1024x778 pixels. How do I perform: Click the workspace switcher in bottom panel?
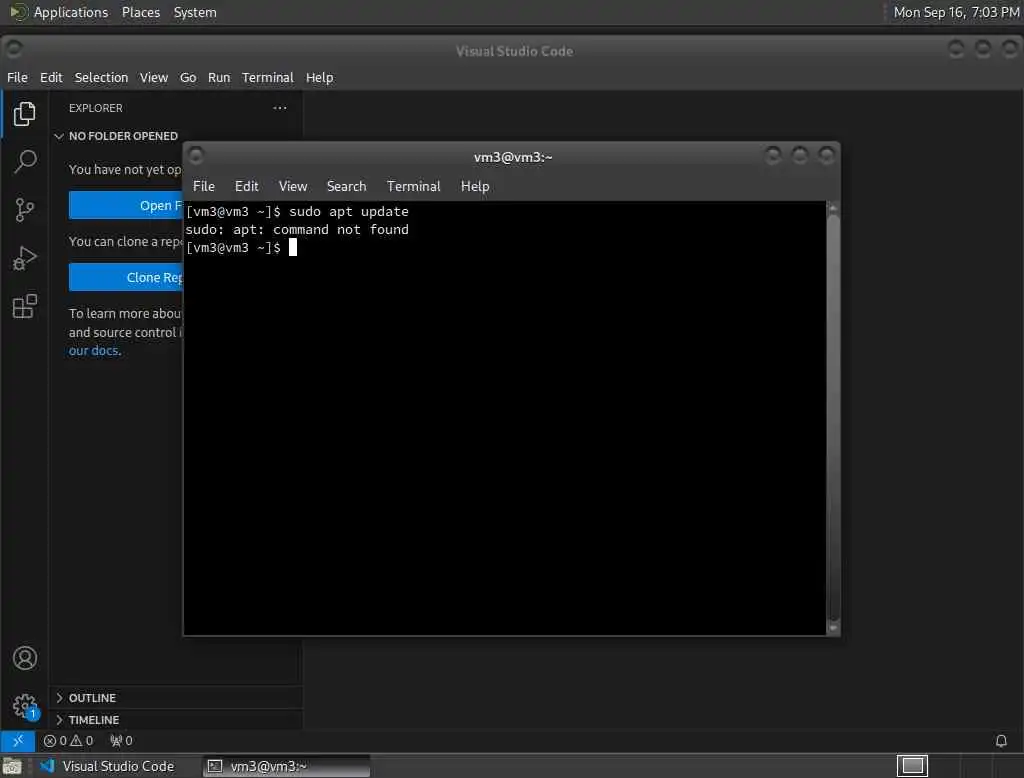(x=912, y=765)
